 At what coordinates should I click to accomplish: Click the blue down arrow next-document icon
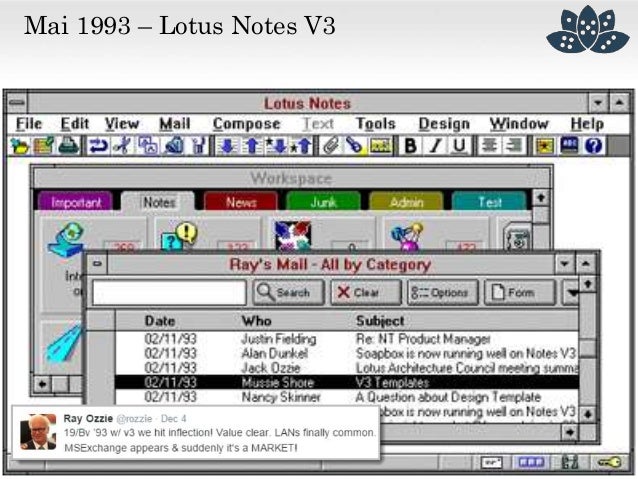(227, 146)
